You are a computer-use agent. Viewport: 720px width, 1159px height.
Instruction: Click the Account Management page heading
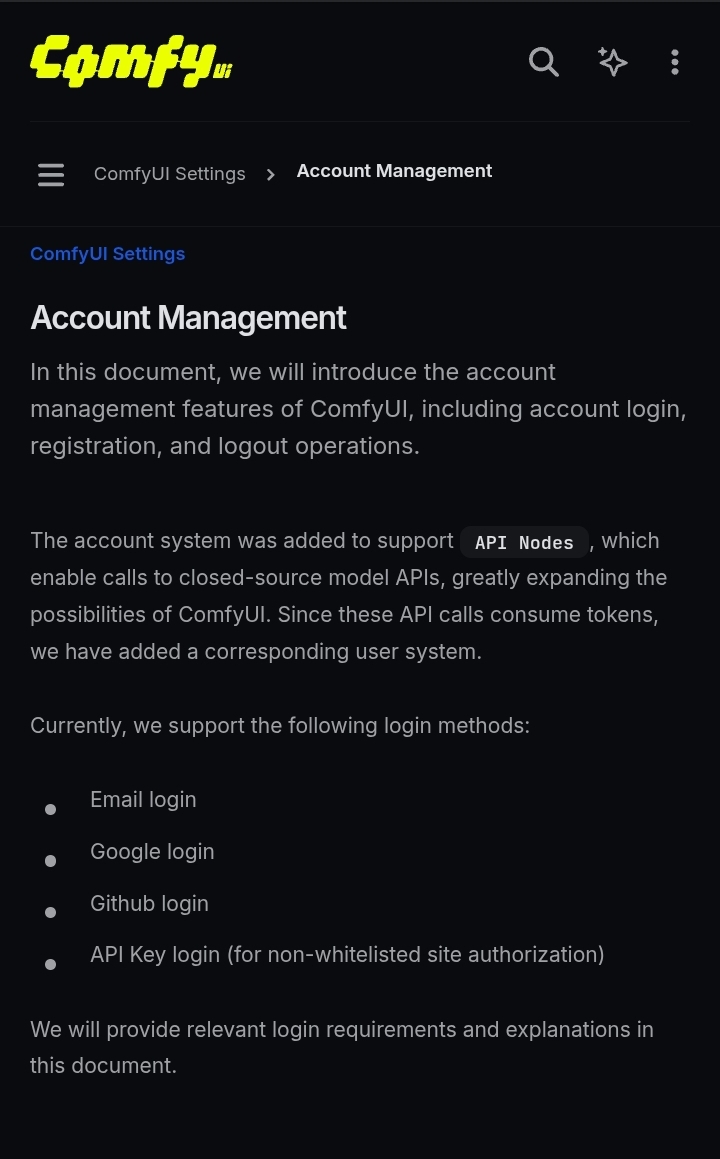[x=188, y=318]
